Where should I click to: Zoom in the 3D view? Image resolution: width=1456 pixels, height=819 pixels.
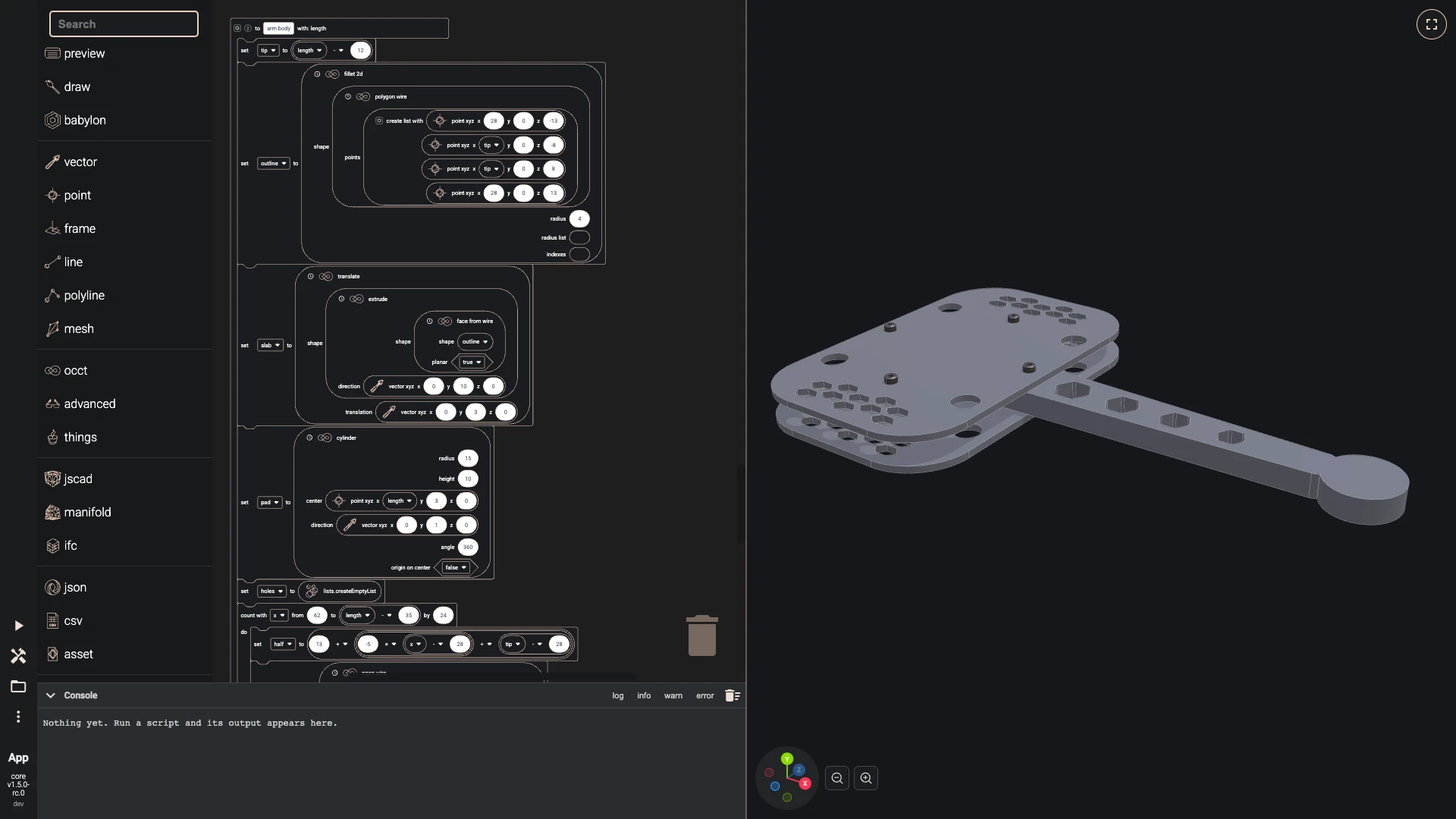tap(866, 778)
